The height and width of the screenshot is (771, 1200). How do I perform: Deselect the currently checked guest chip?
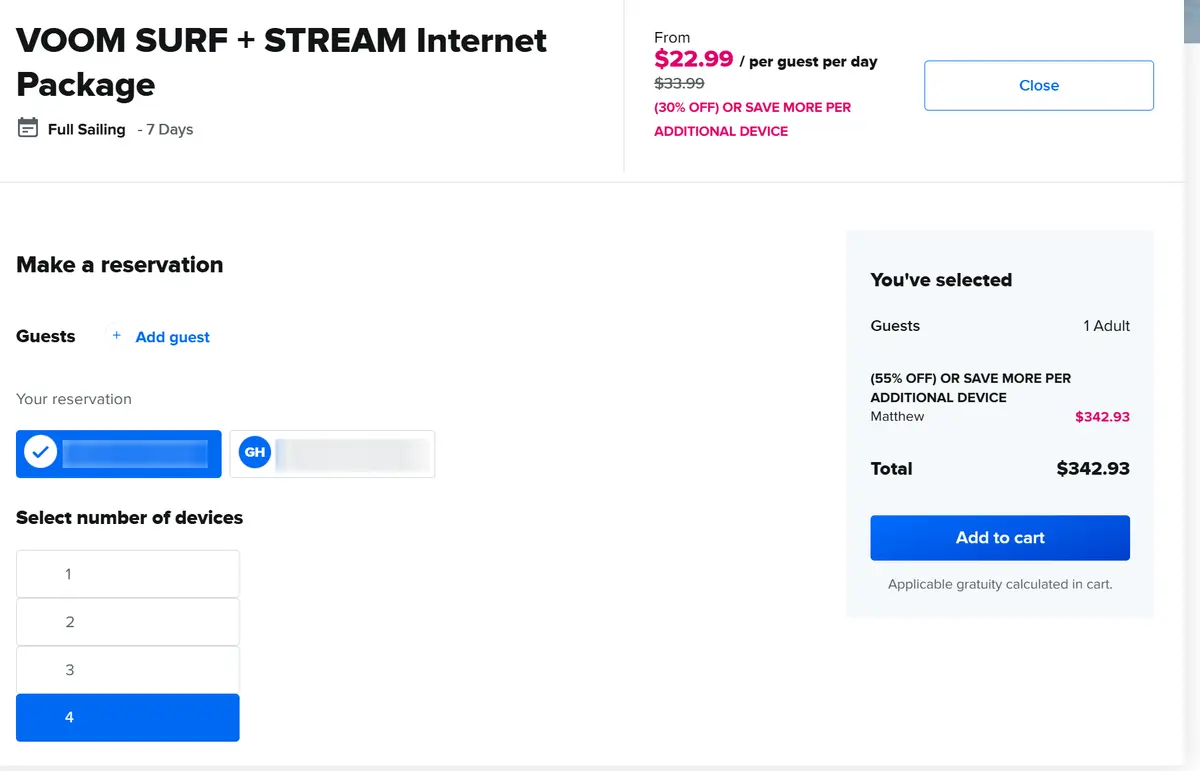[x=118, y=453]
